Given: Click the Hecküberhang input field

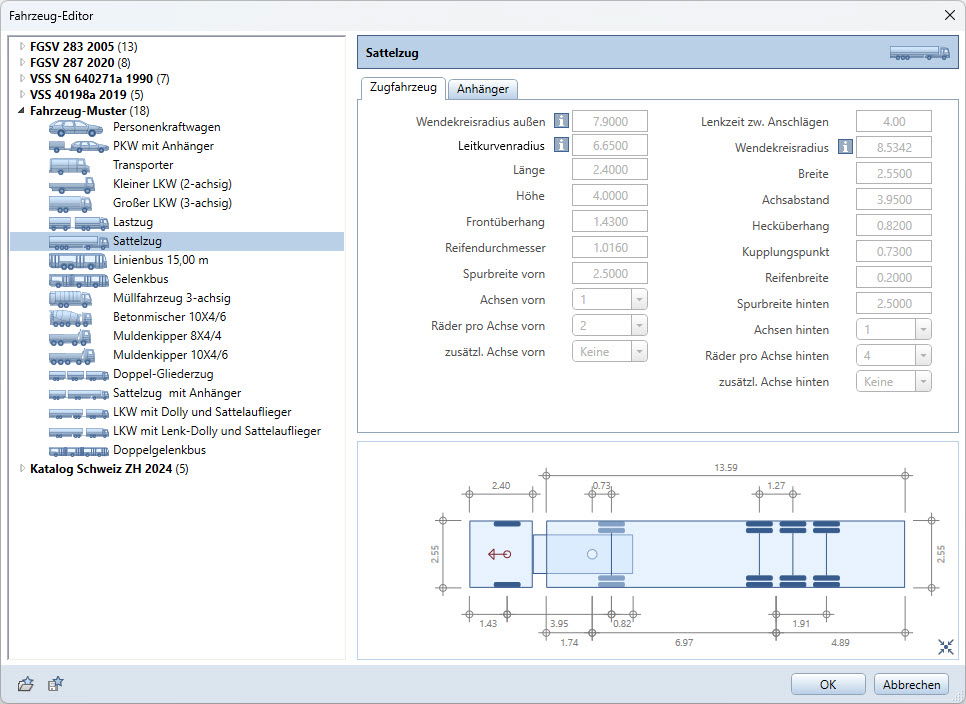Looking at the screenshot, I should [894, 225].
